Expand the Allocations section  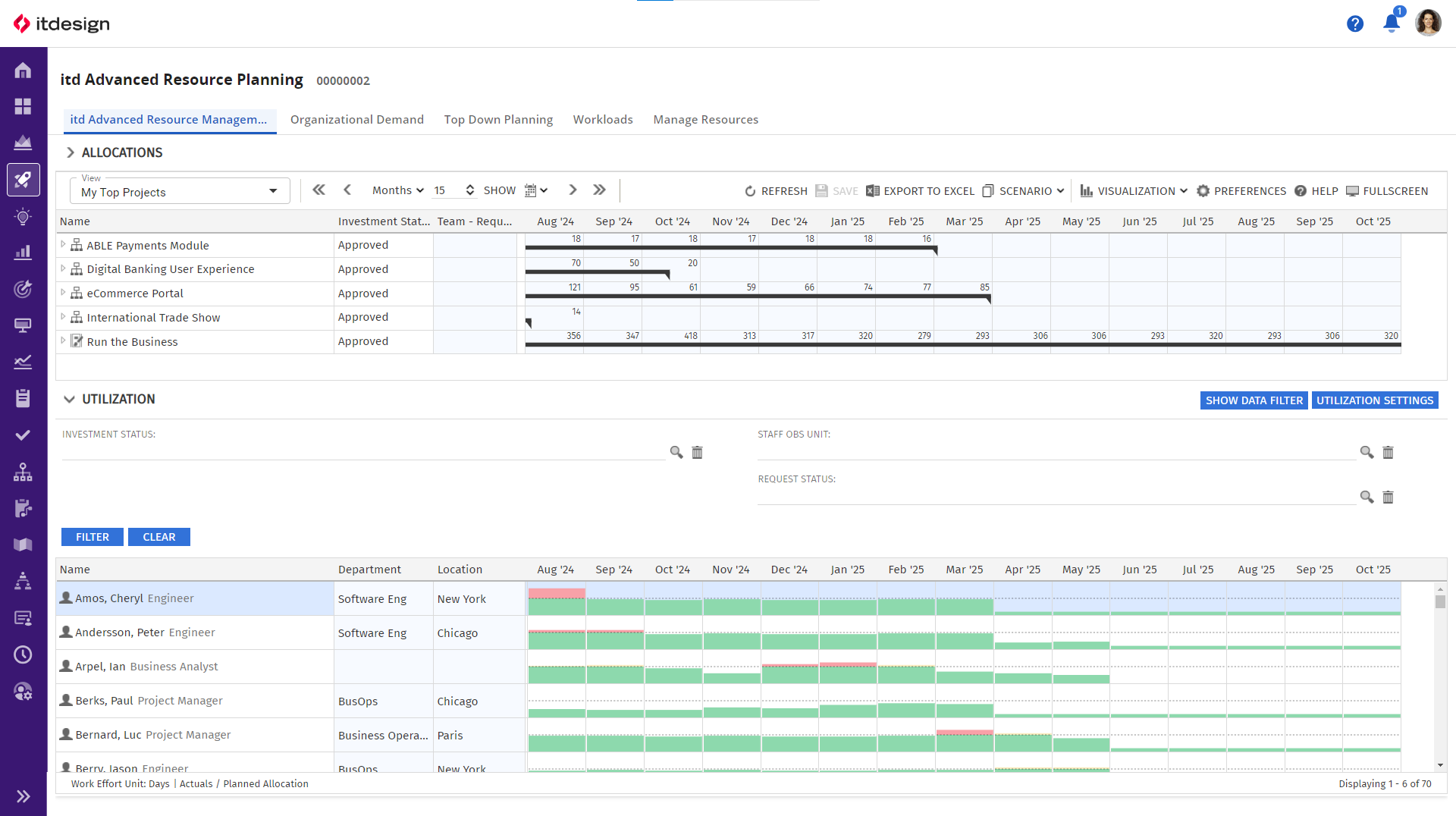click(71, 152)
